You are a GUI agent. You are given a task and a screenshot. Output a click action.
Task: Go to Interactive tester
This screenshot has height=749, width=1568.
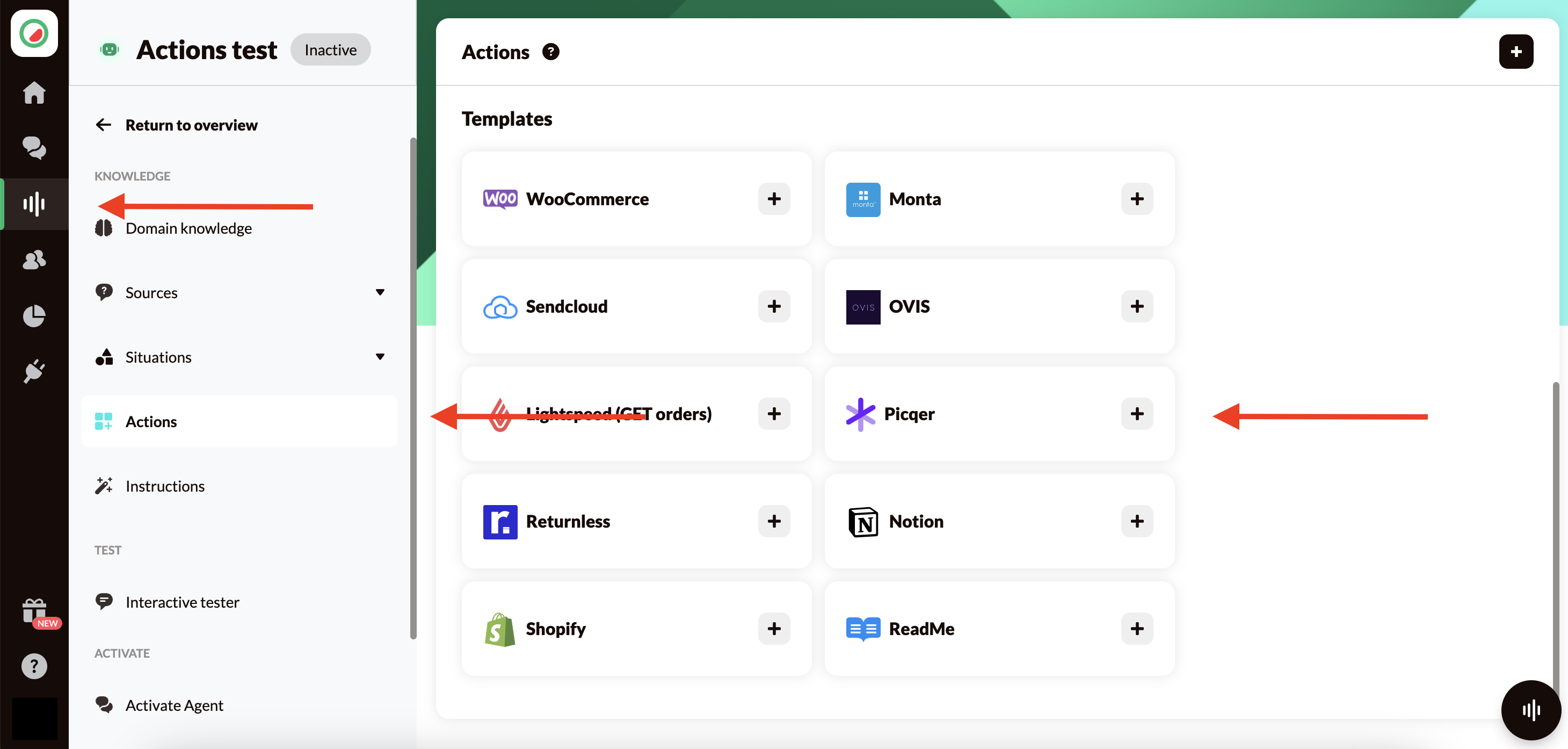182,602
